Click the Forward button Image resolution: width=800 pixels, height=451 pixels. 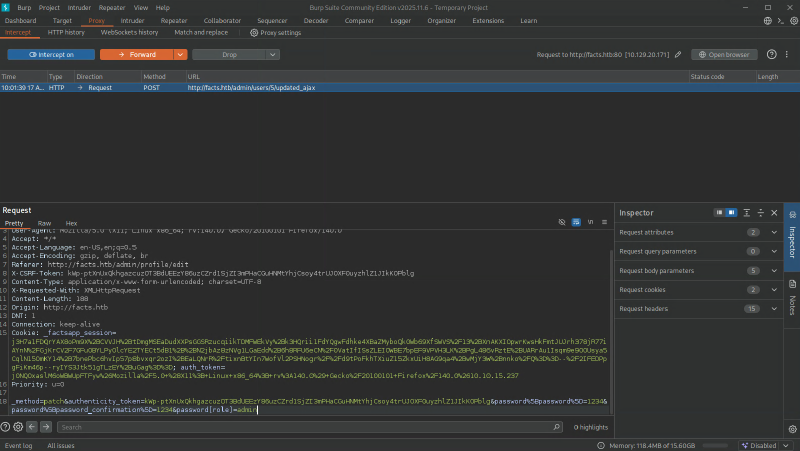pos(137,55)
